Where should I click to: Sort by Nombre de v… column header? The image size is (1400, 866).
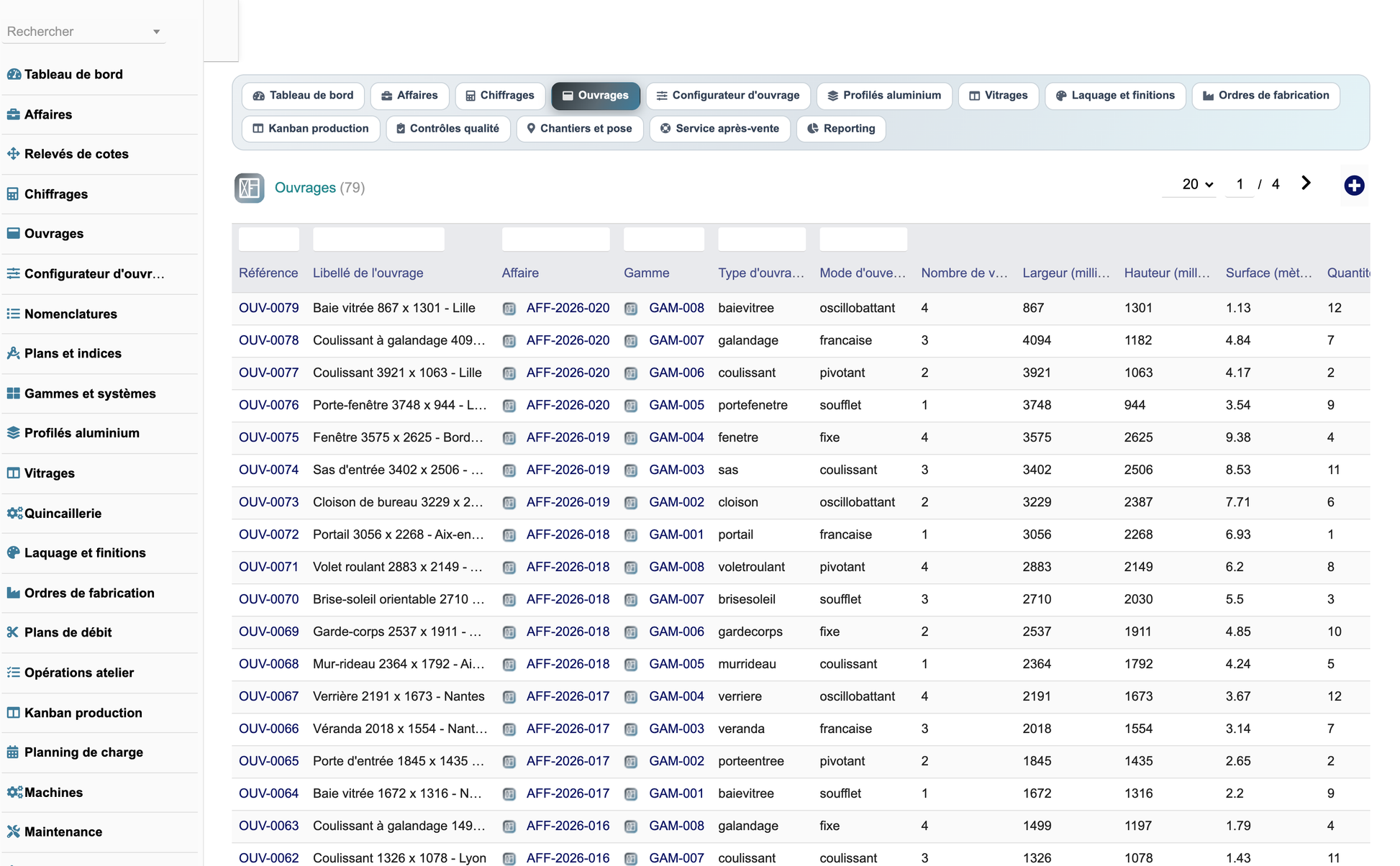tap(964, 273)
